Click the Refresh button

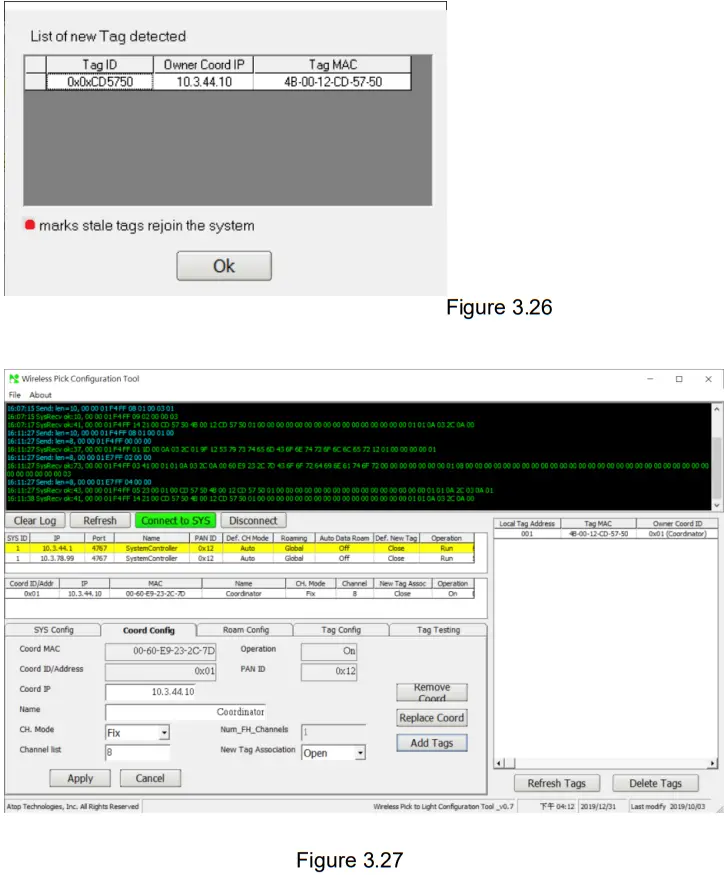100,520
